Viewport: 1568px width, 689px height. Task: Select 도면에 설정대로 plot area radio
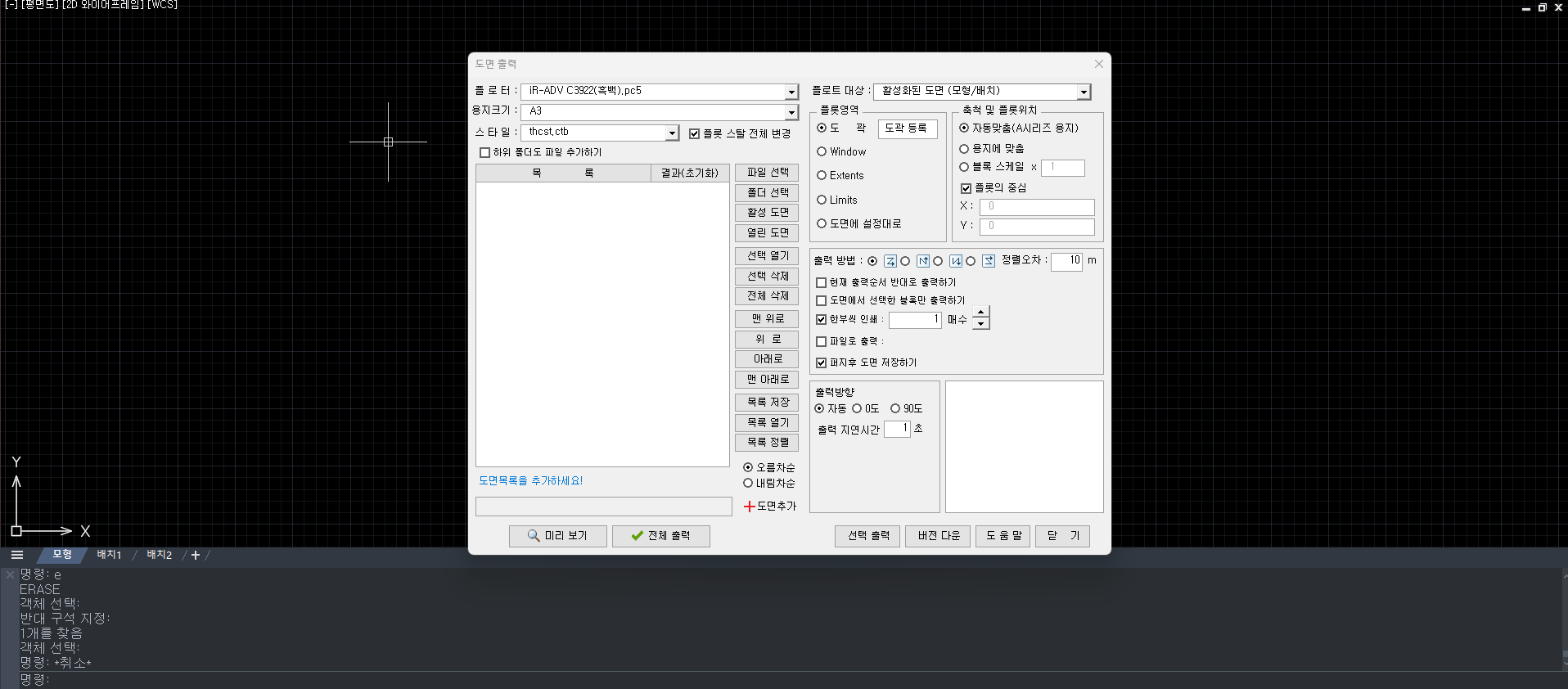pyautogui.click(x=822, y=223)
